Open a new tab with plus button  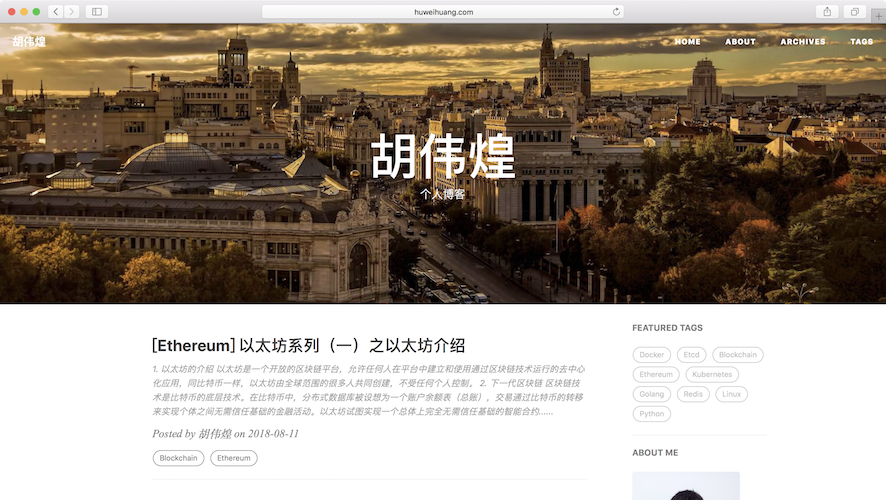879,16
